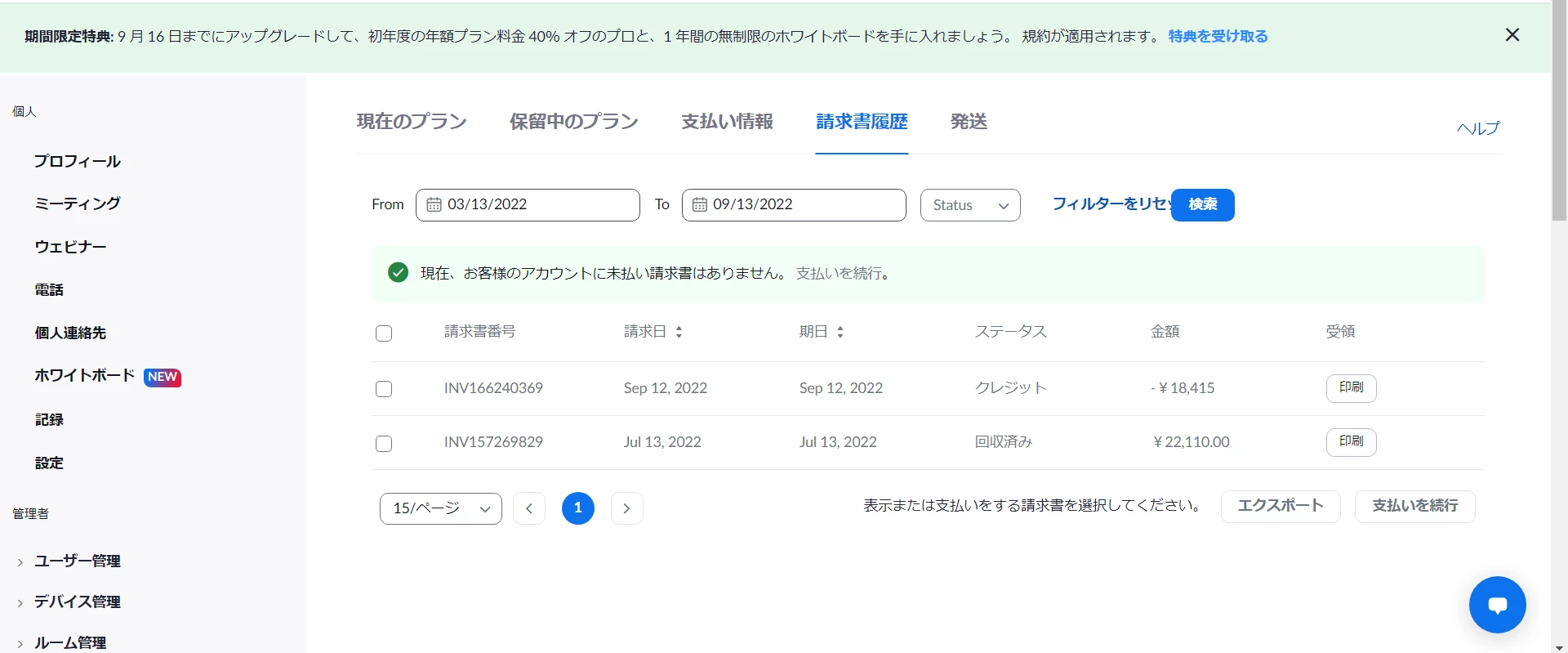Expand ユーザー管理 in sidebar
This screenshot has width=1568, height=653.
tap(78, 561)
